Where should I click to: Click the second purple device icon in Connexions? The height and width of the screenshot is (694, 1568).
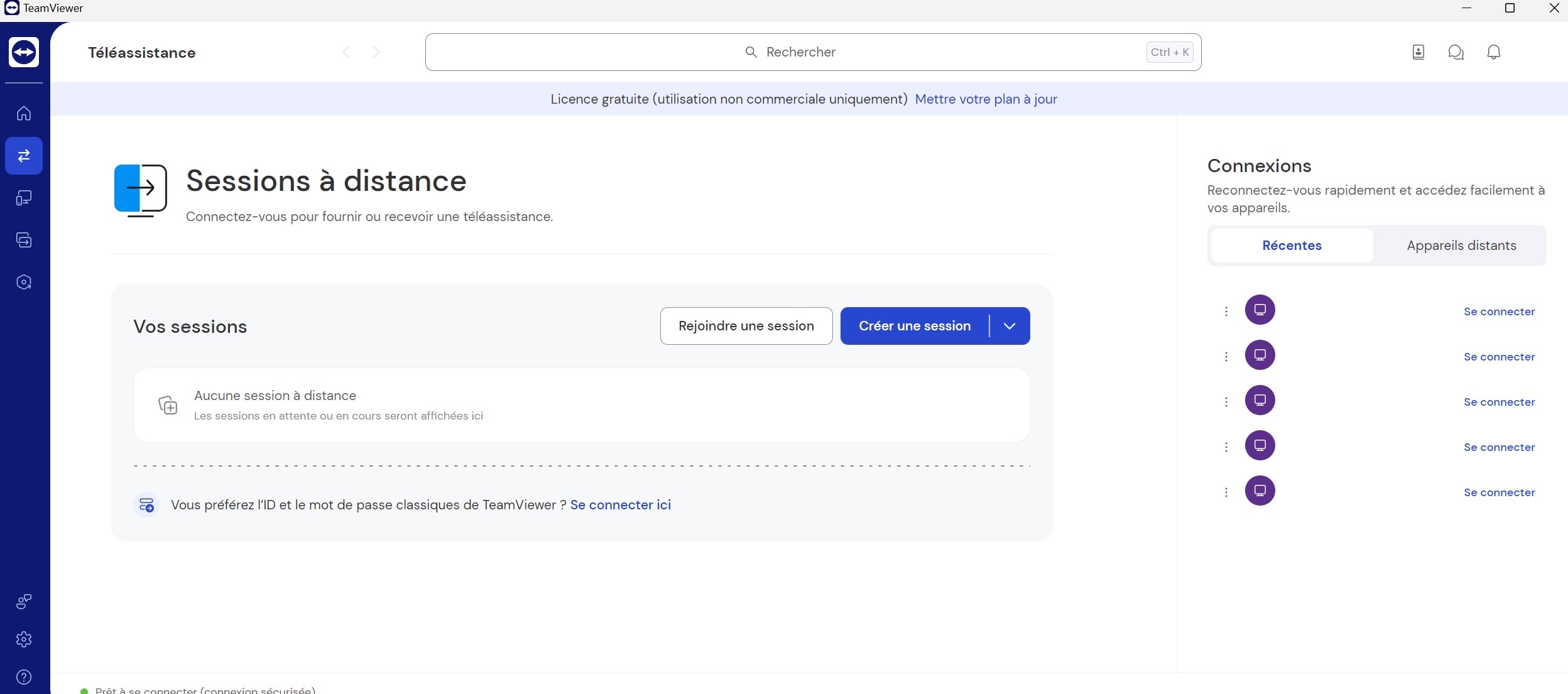pos(1260,355)
